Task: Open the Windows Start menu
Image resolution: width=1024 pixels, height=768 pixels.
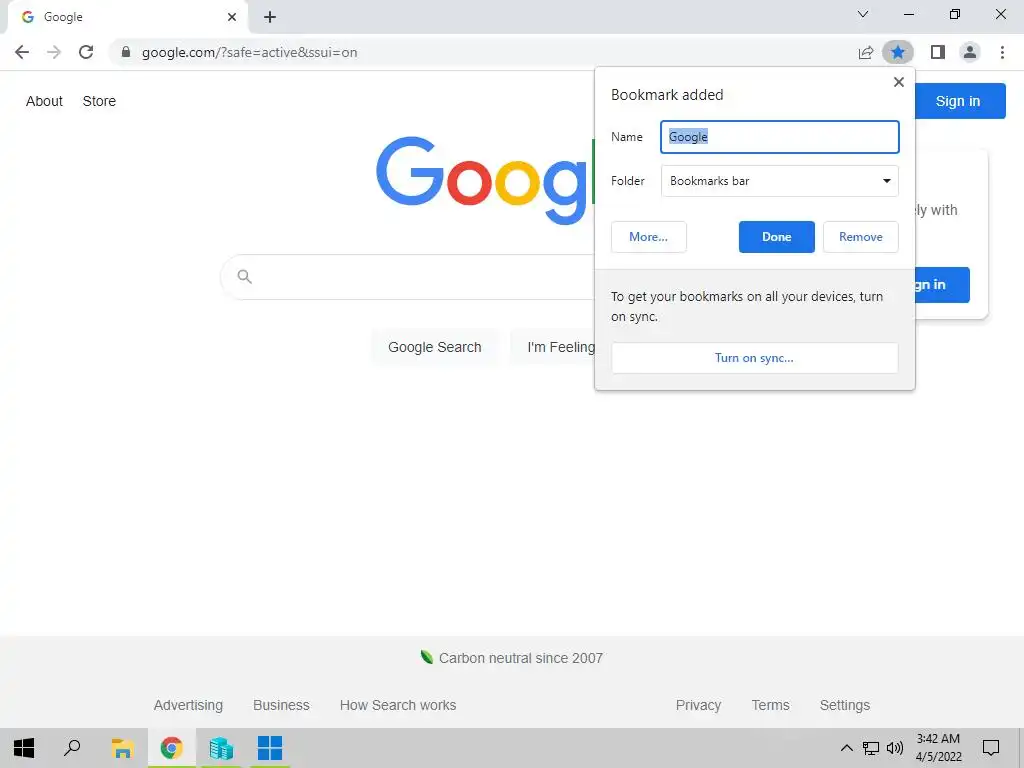Action: (24, 748)
